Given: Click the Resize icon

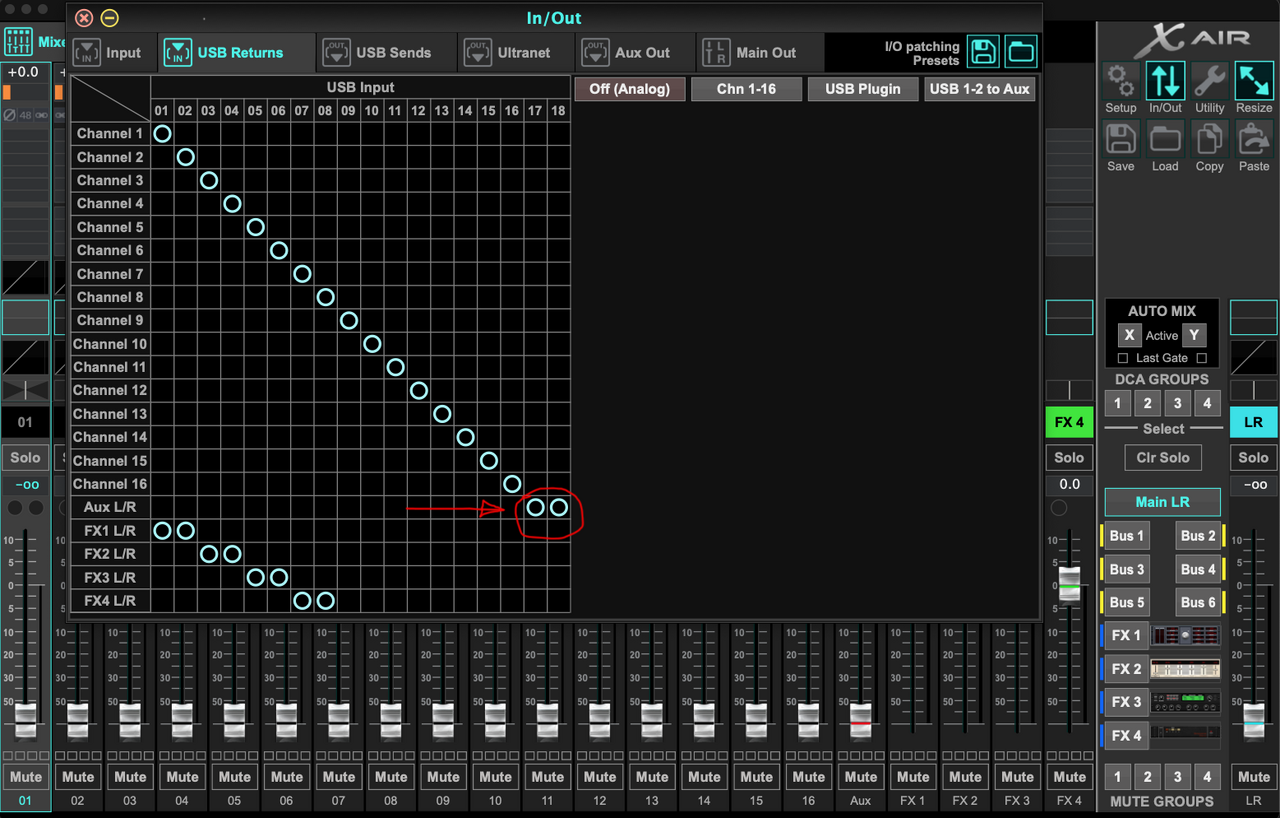Looking at the screenshot, I should pos(1254,82).
